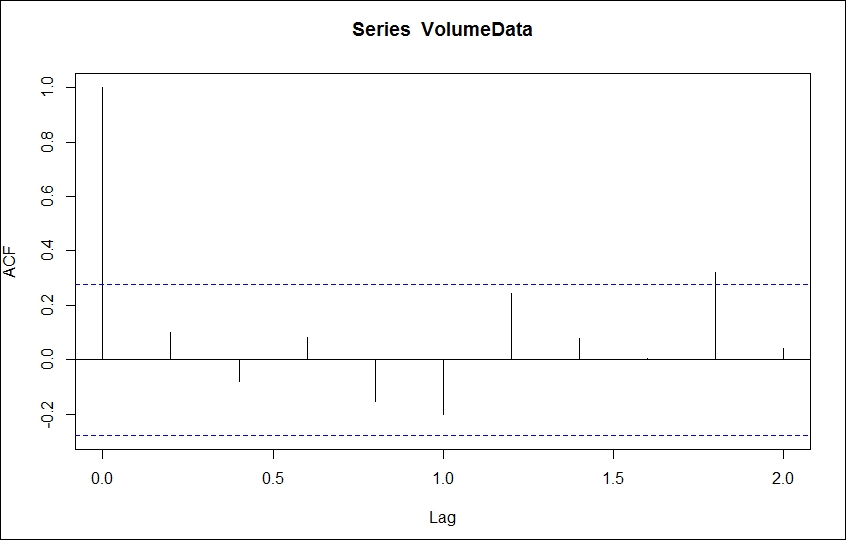Click the -0.2 tick label on y-axis

point(47,414)
